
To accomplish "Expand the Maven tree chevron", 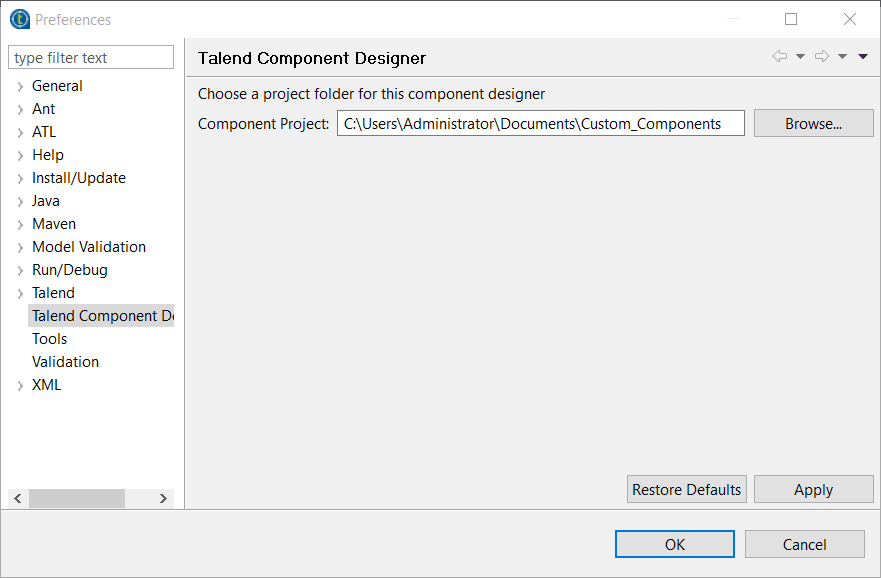I will pos(20,225).
